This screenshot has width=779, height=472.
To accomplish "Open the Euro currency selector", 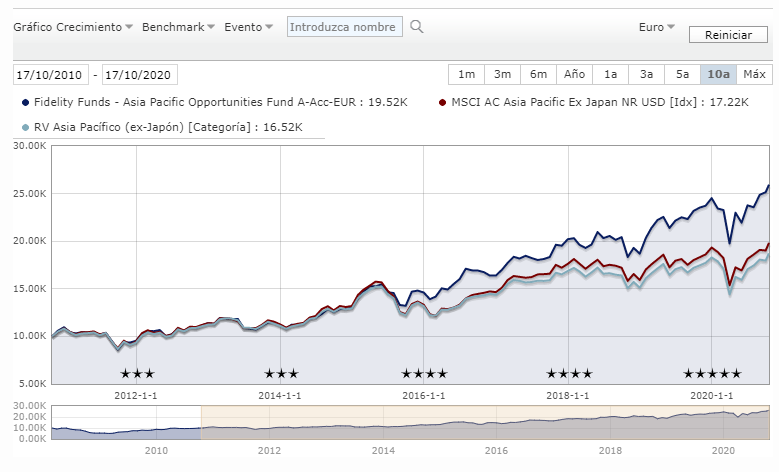I will 656,27.
